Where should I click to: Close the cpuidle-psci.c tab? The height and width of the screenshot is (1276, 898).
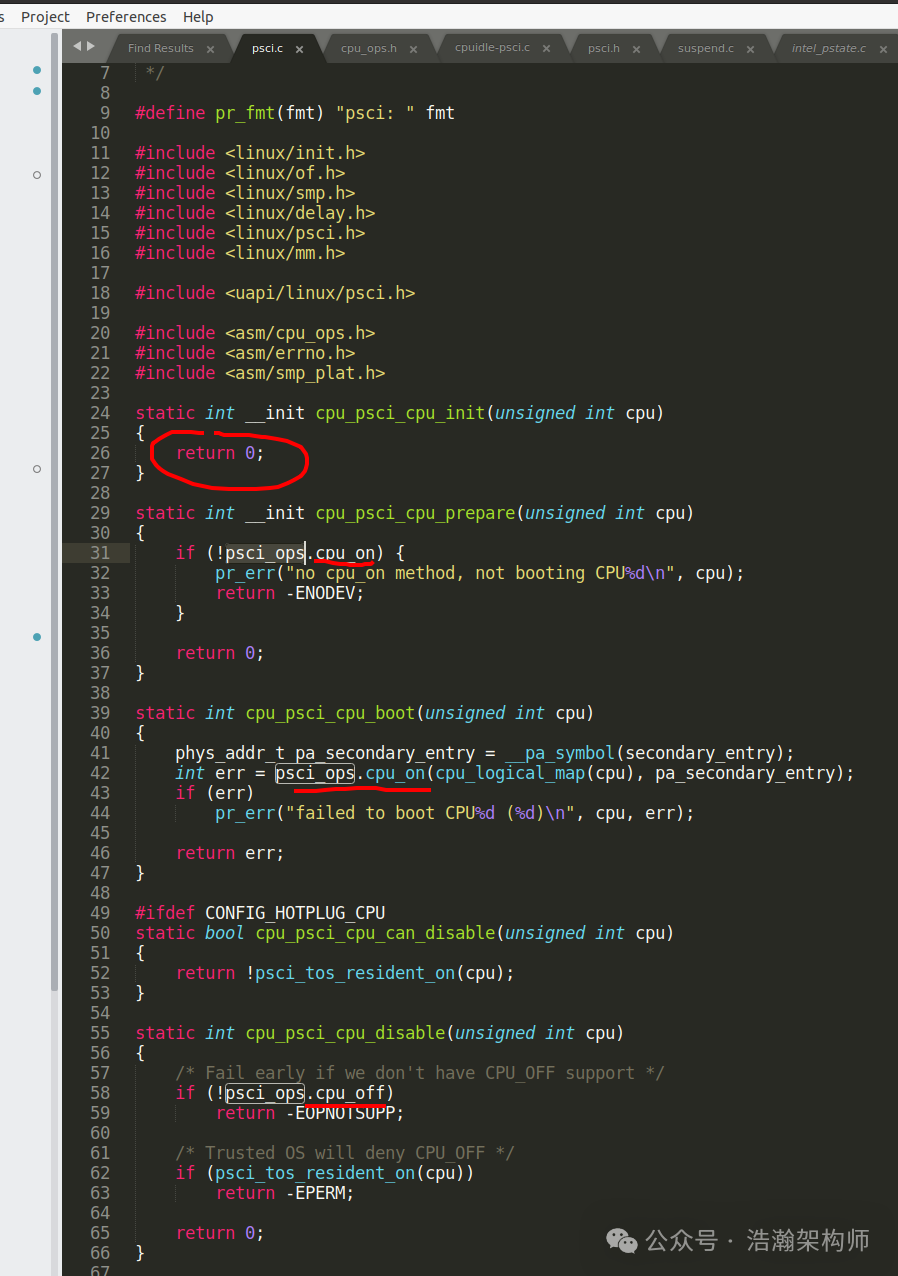coord(546,49)
